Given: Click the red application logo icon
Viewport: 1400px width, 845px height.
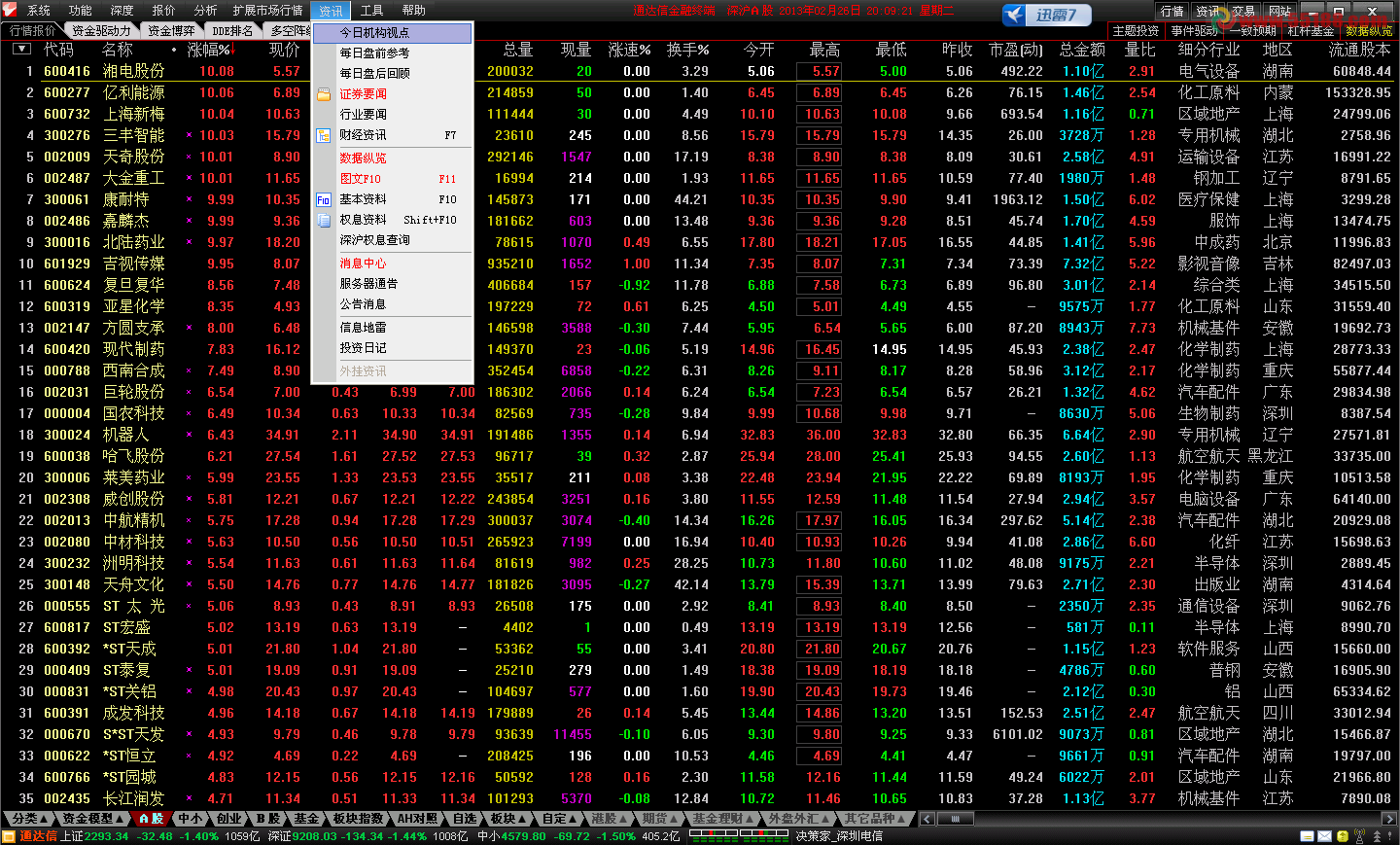Looking at the screenshot, I should (9, 10).
